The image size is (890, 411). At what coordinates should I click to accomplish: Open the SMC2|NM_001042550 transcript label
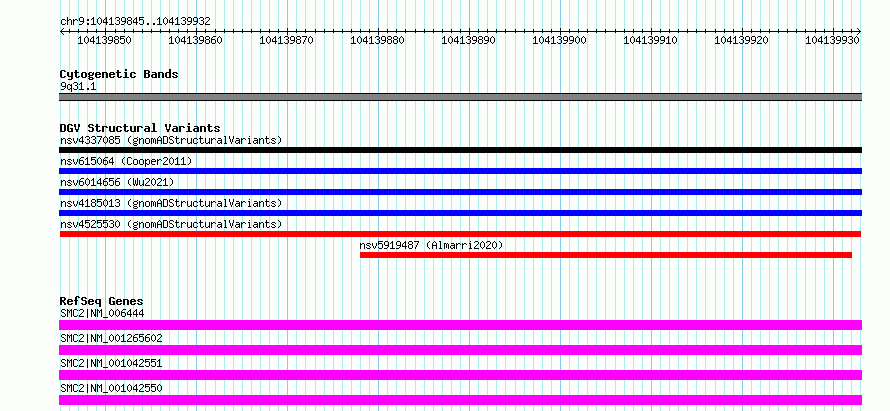tap(111, 388)
